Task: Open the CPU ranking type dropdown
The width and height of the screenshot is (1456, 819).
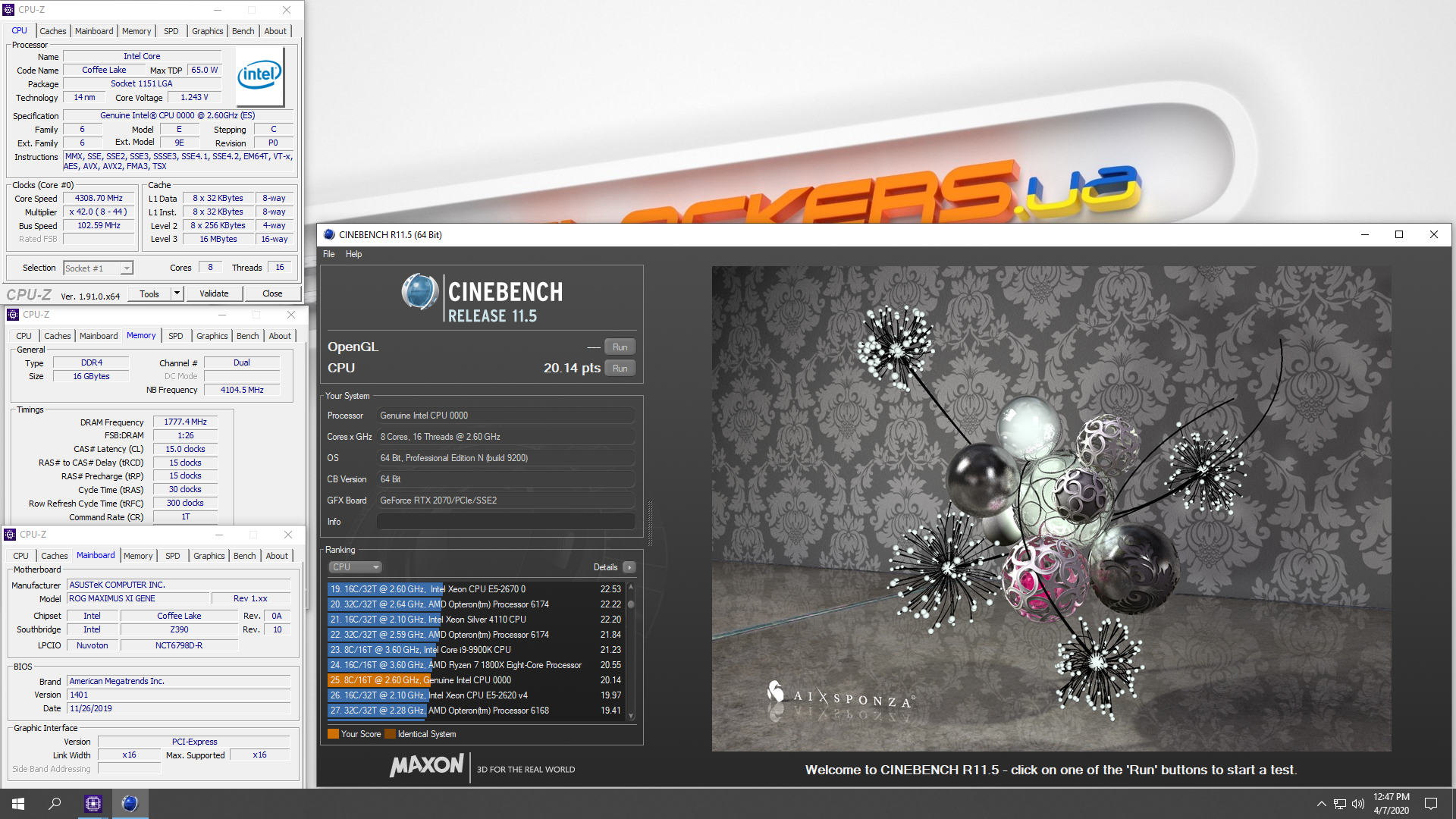Action: [354, 567]
